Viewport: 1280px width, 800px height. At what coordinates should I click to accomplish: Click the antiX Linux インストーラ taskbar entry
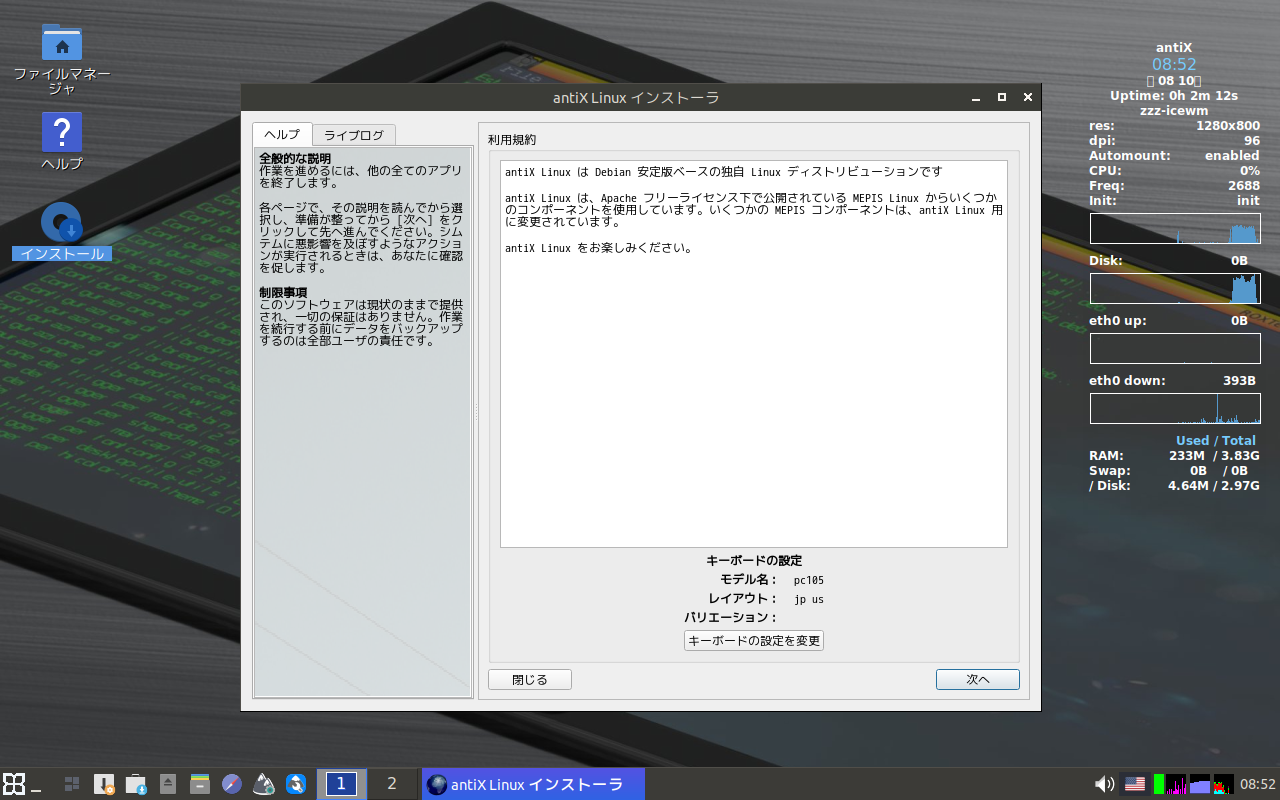[533, 784]
